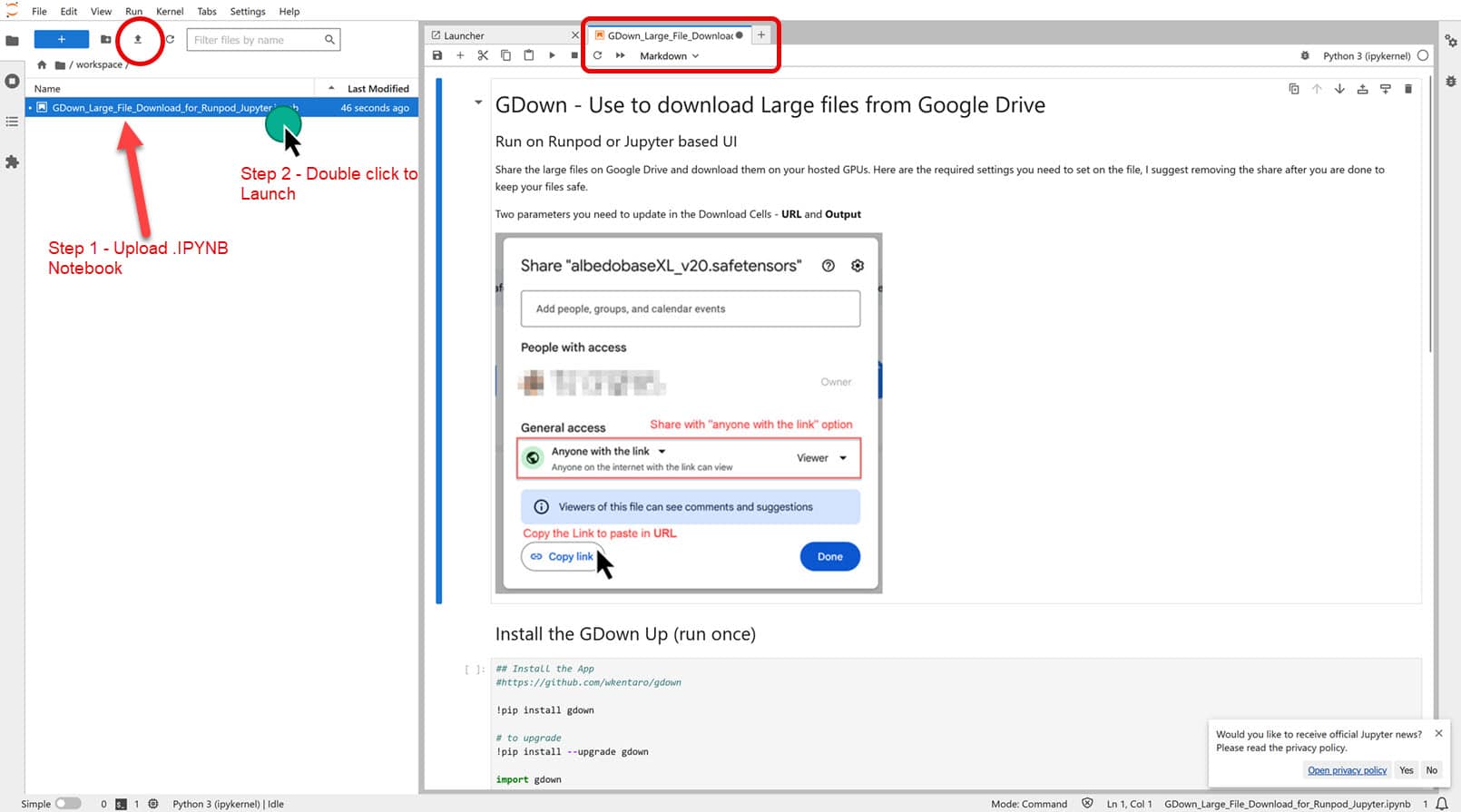
Task: Cut the selected cell with scissors icon
Action: click(x=483, y=55)
